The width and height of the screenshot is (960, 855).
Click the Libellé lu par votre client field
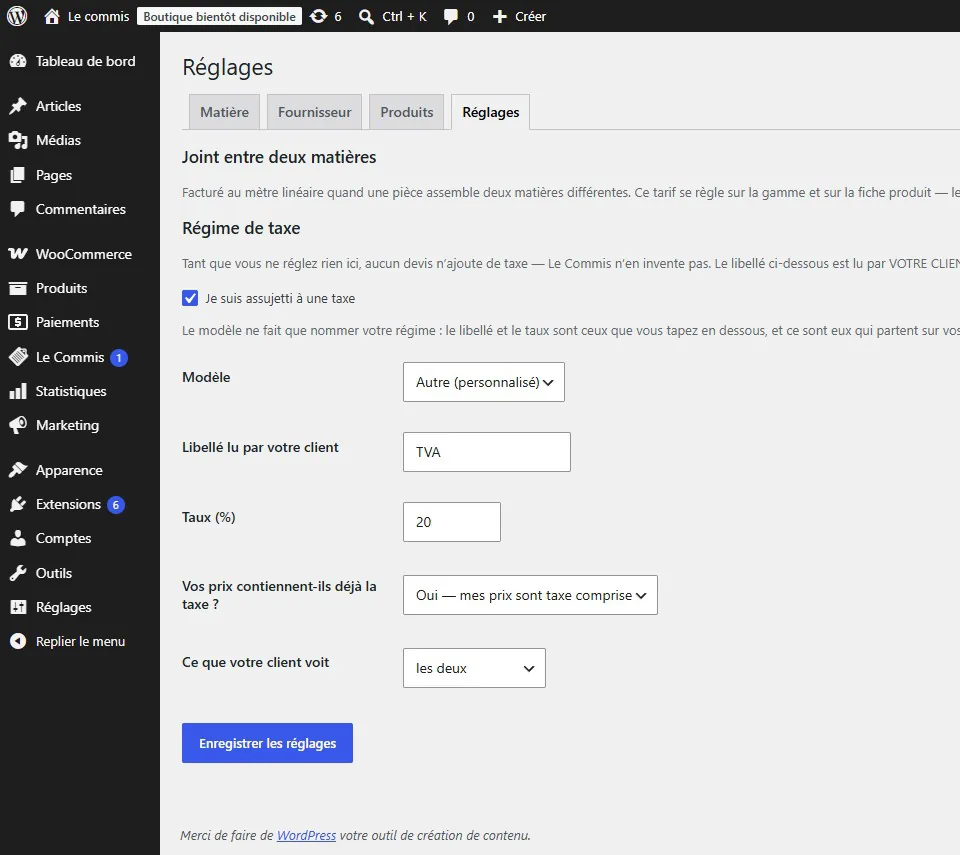tap(487, 452)
